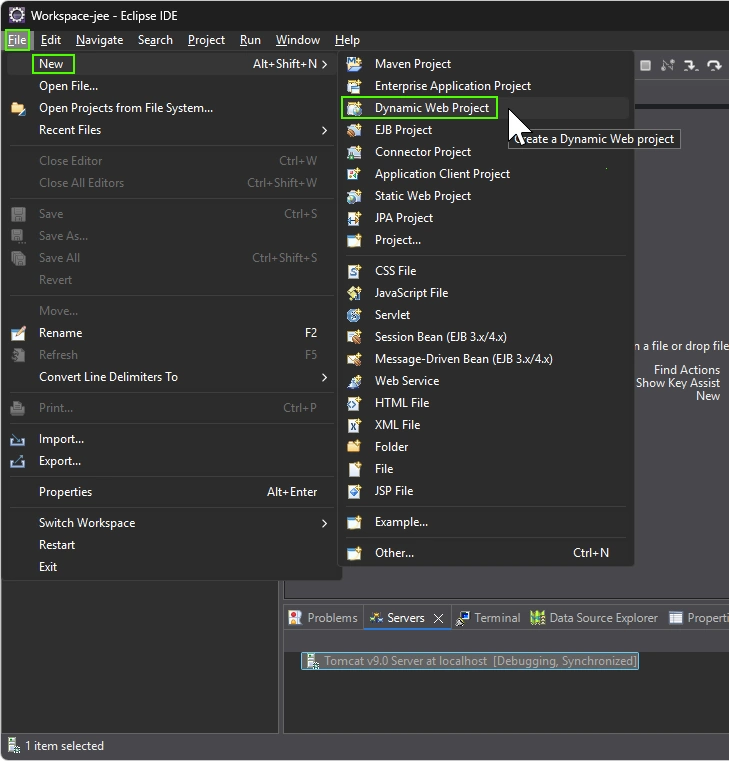The height and width of the screenshot is (761, 729).
Task: Click the Step Into toolbar icon
Action: 691,65
